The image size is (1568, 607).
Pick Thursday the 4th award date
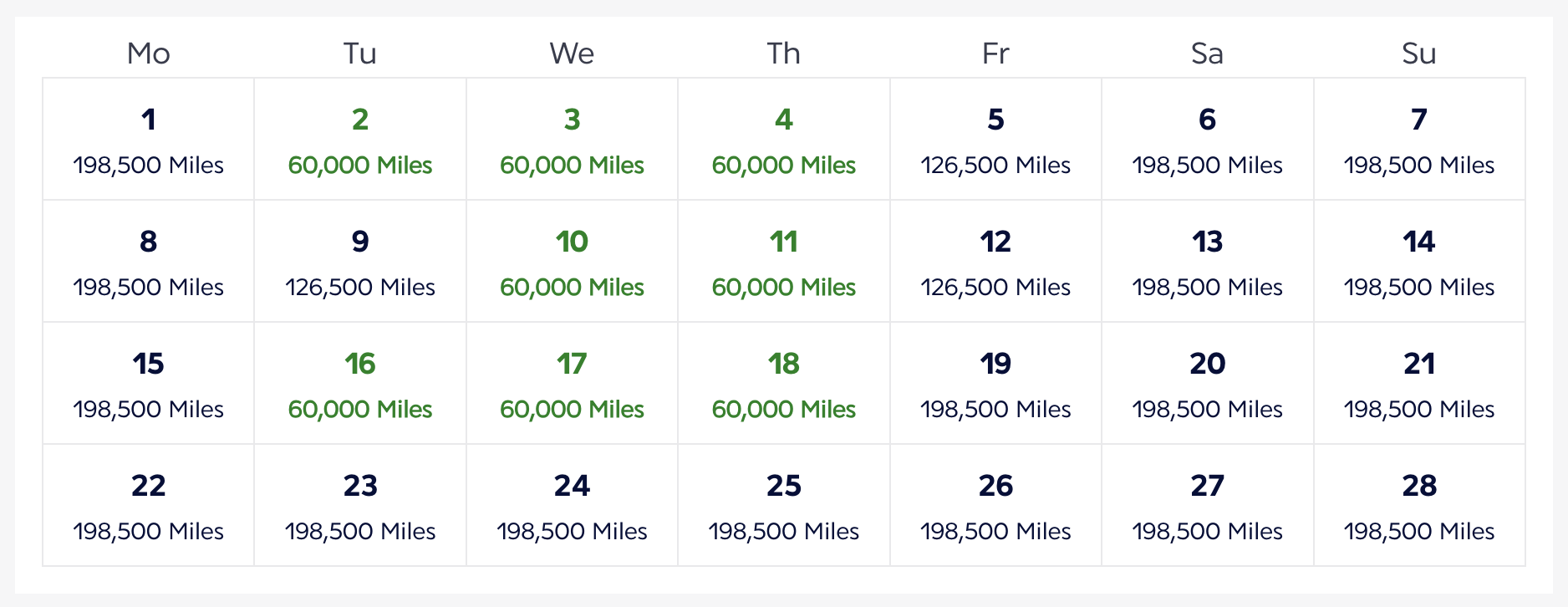[784, 140]
